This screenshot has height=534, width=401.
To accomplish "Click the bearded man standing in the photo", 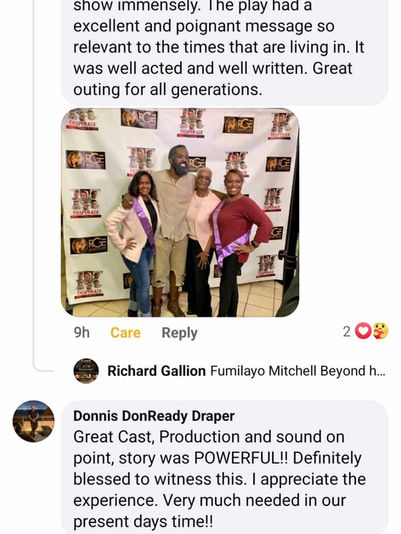I will click(x=173, y=228).
